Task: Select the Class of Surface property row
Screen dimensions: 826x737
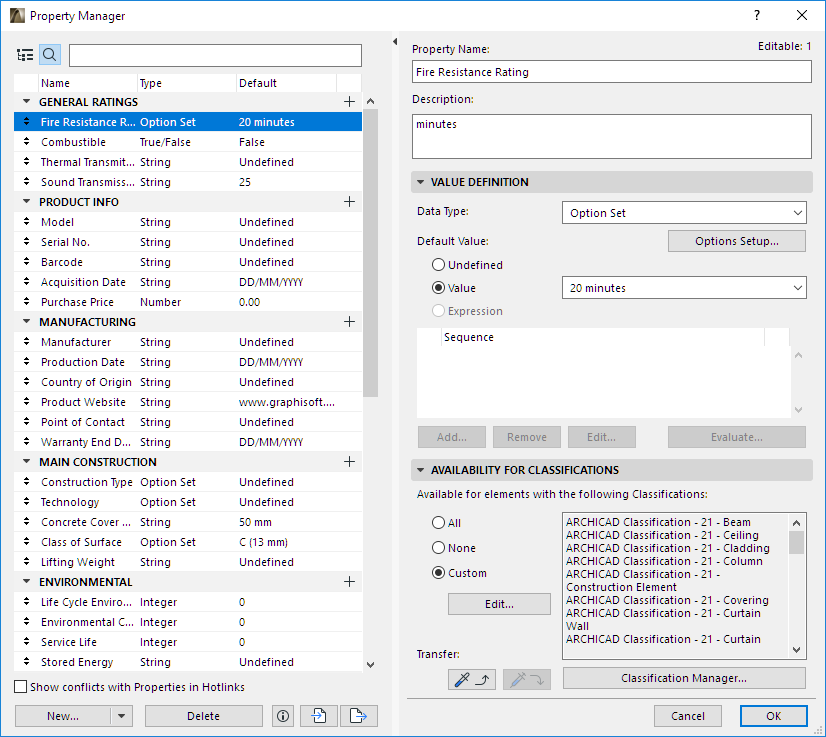Action: (188, 542)
